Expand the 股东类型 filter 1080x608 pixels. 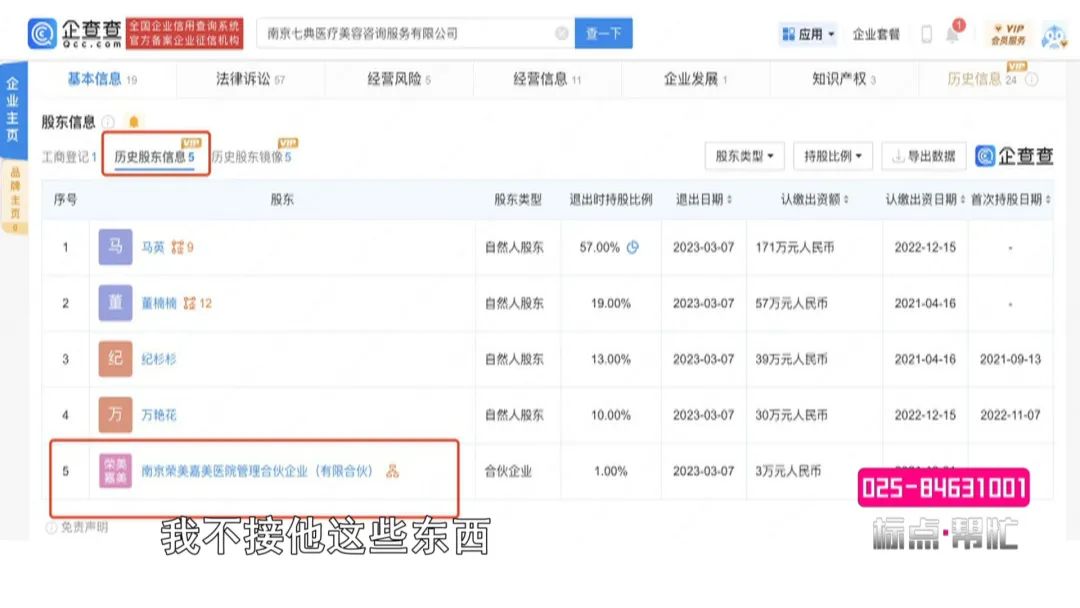(745, 156)
